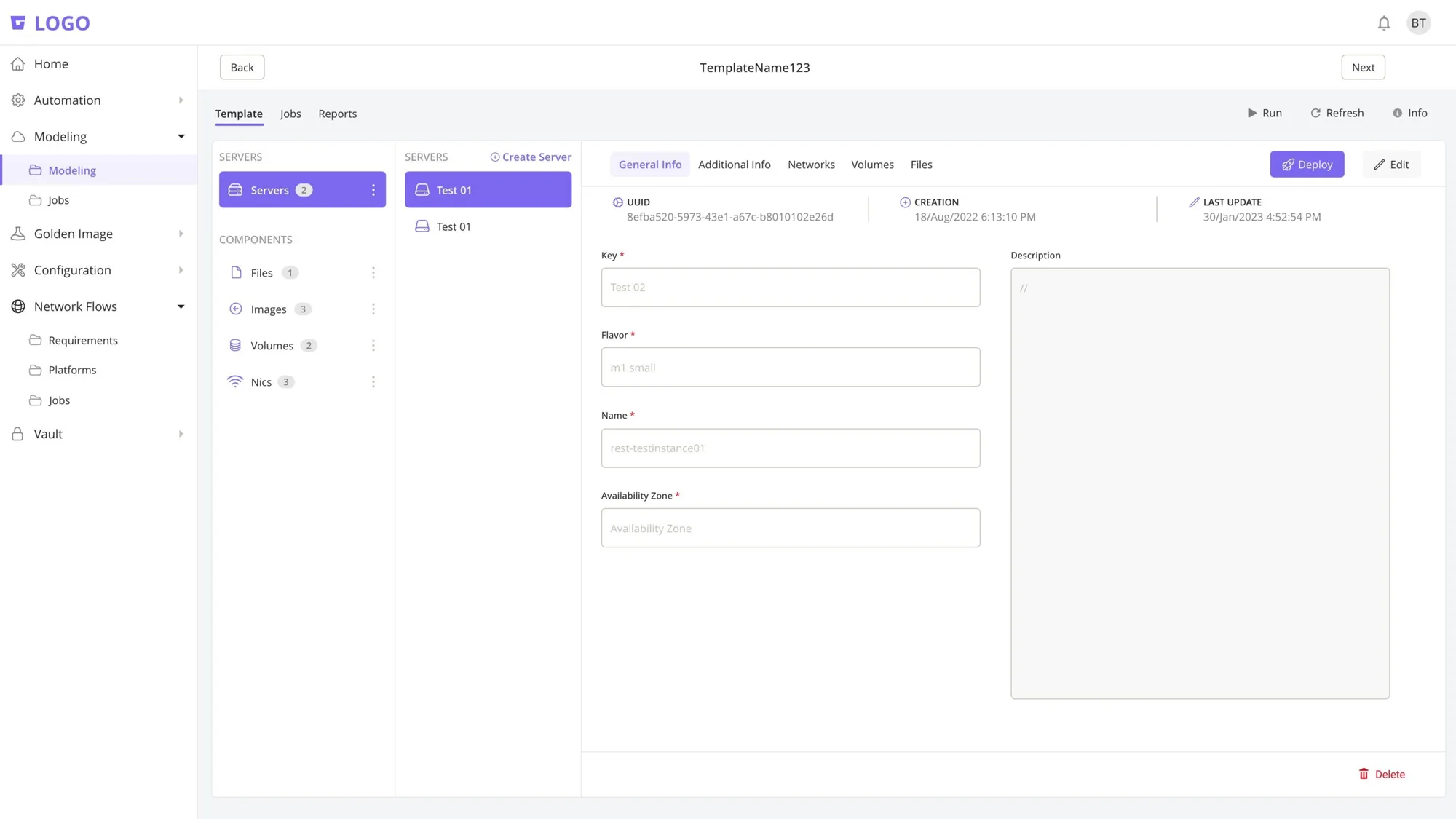Click the Key input field
1456x819 pixels.
(x=791, y=287)
